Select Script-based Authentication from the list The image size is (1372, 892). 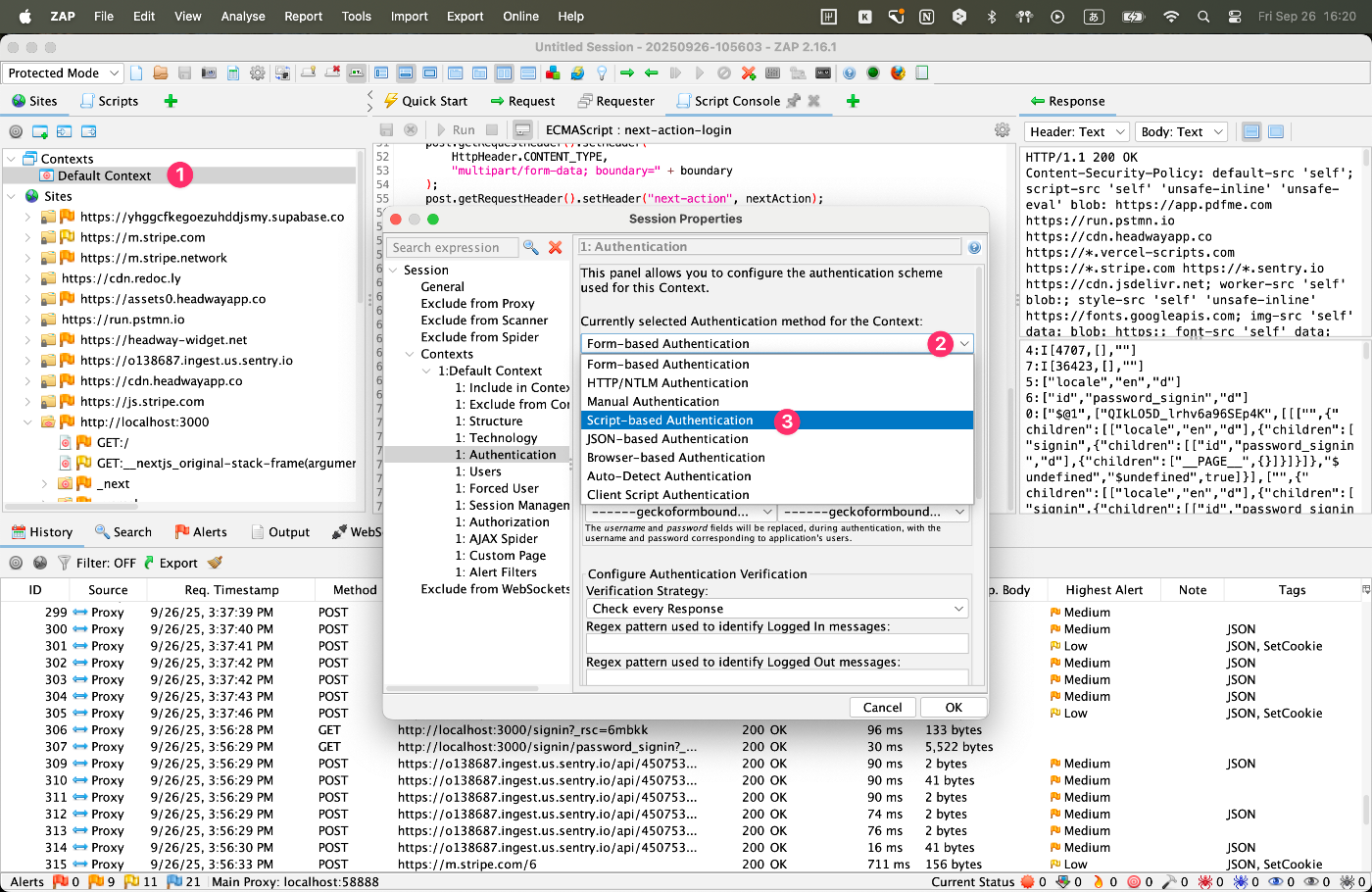pos(777,421)
